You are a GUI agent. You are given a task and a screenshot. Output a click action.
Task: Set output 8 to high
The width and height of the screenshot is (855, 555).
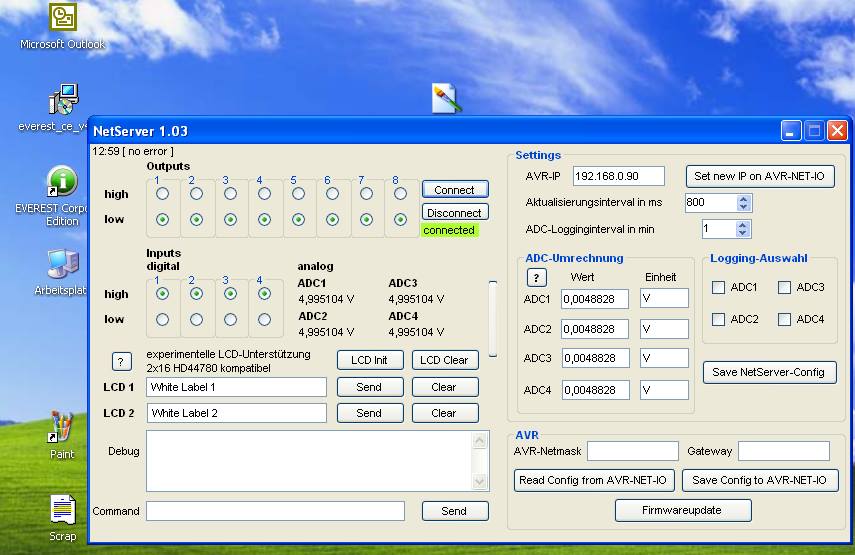[400, 194]
